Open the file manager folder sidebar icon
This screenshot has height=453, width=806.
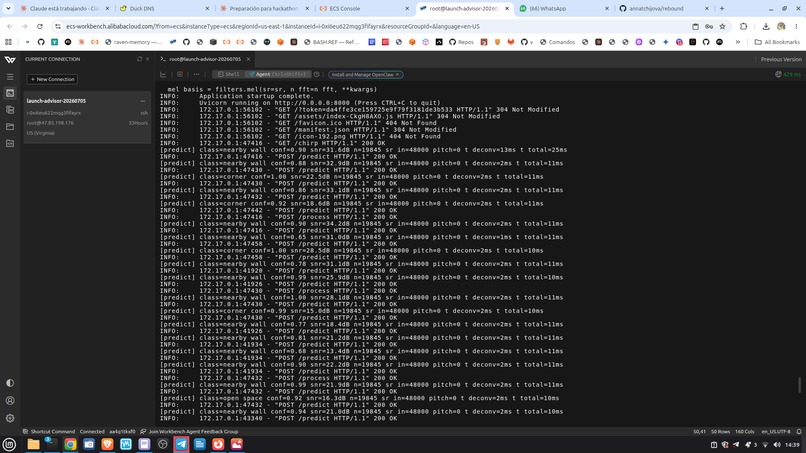pyautogui.click(x=10, y=126)
